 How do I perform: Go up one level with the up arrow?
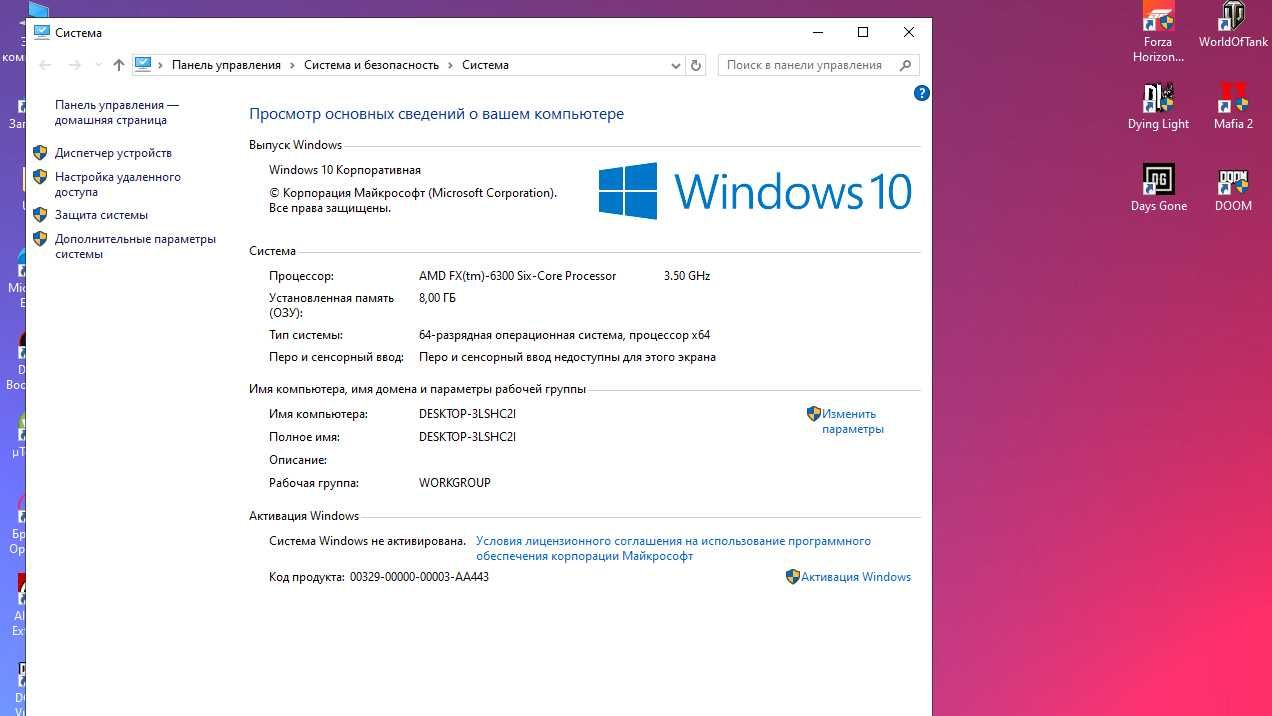(119, 65)
